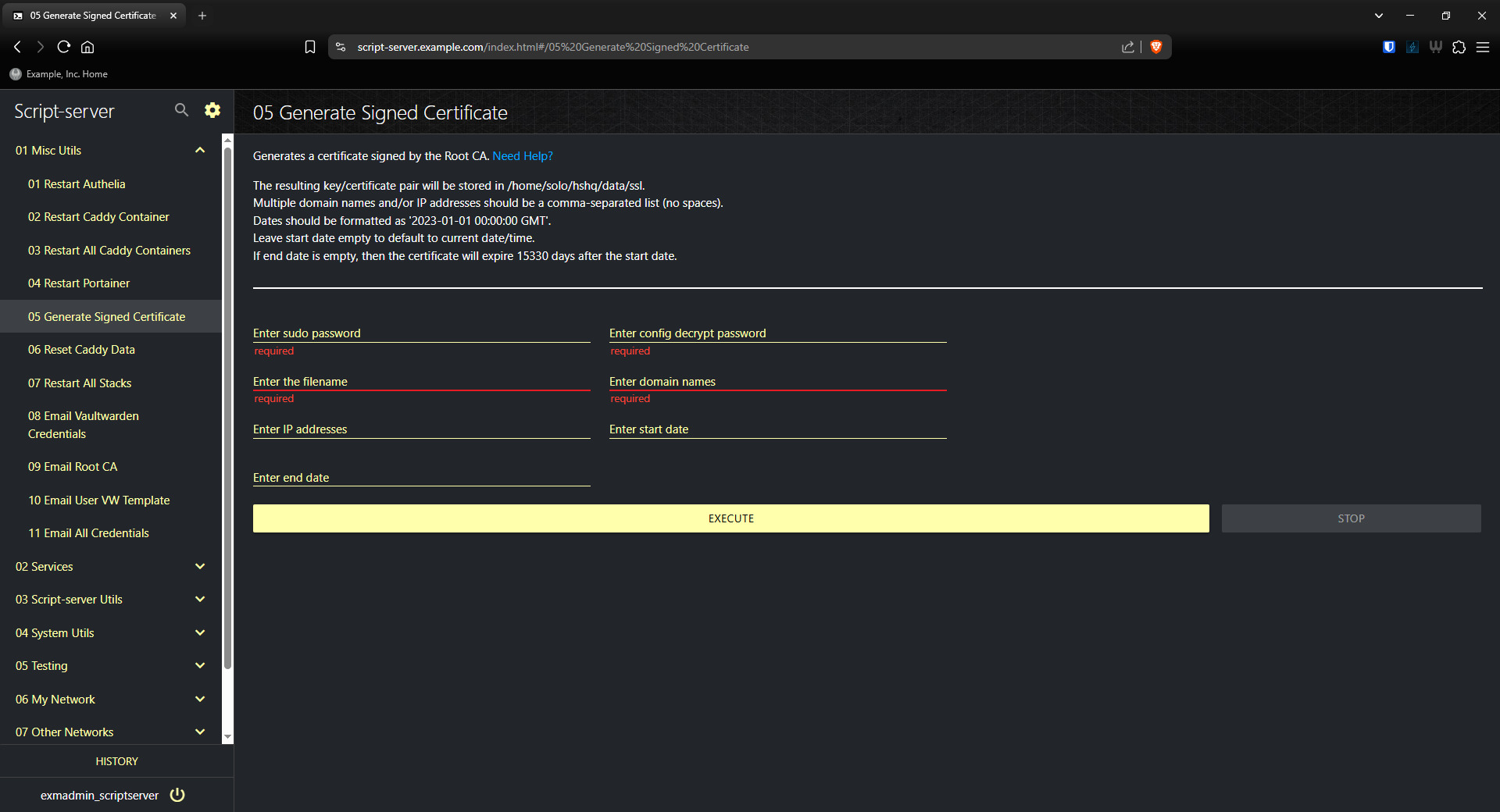Viewport: 1500px width, 812px height.
Task: Collapse the 01 Misc Utils section
Action: click(200, 150)
